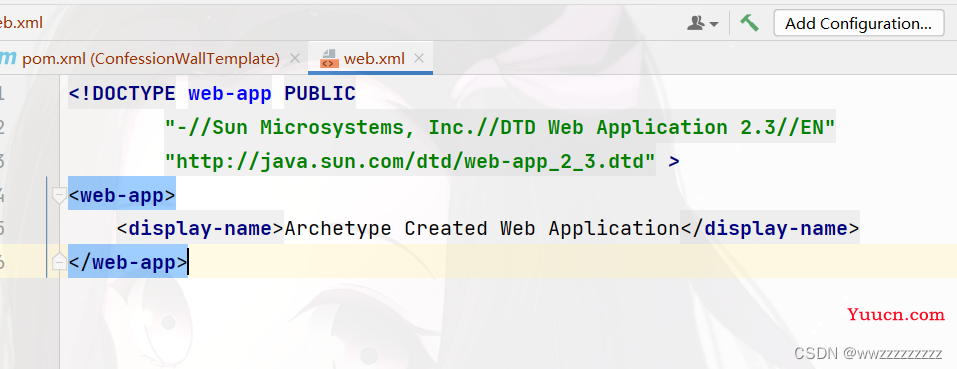This screenshot has width=957, height=369.
Task: Click the closing </display-name> tag
Action: 770,229
